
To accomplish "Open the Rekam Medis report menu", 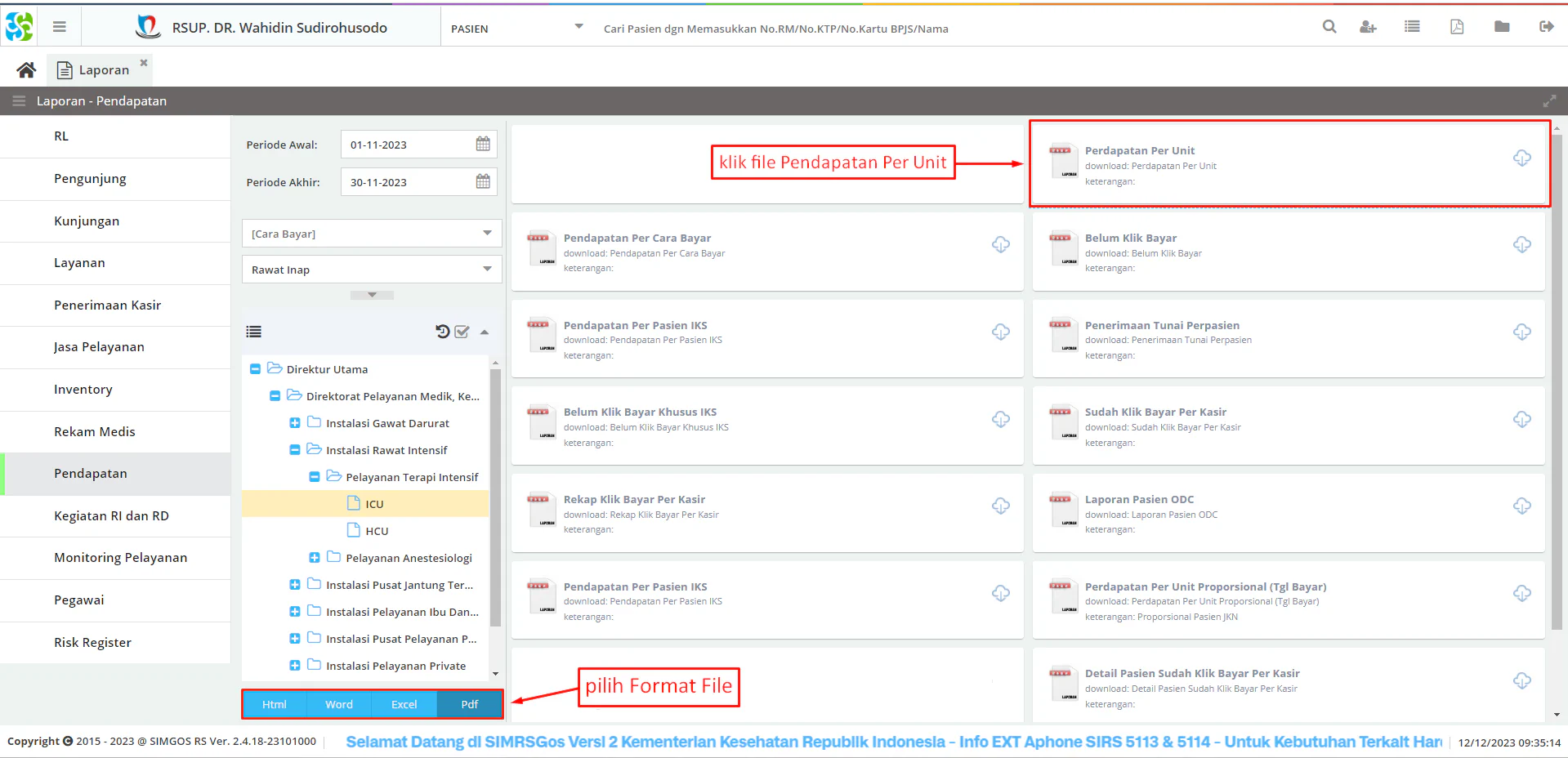I will click(x=115, y=432).
